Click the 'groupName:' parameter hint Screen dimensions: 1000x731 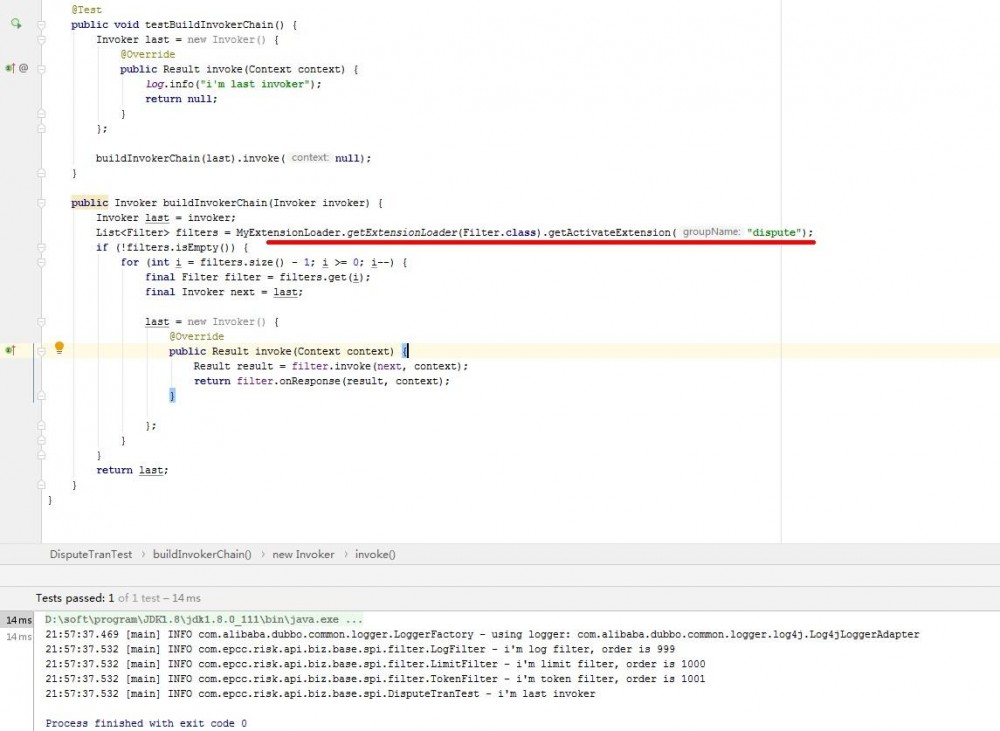(711, 232)
